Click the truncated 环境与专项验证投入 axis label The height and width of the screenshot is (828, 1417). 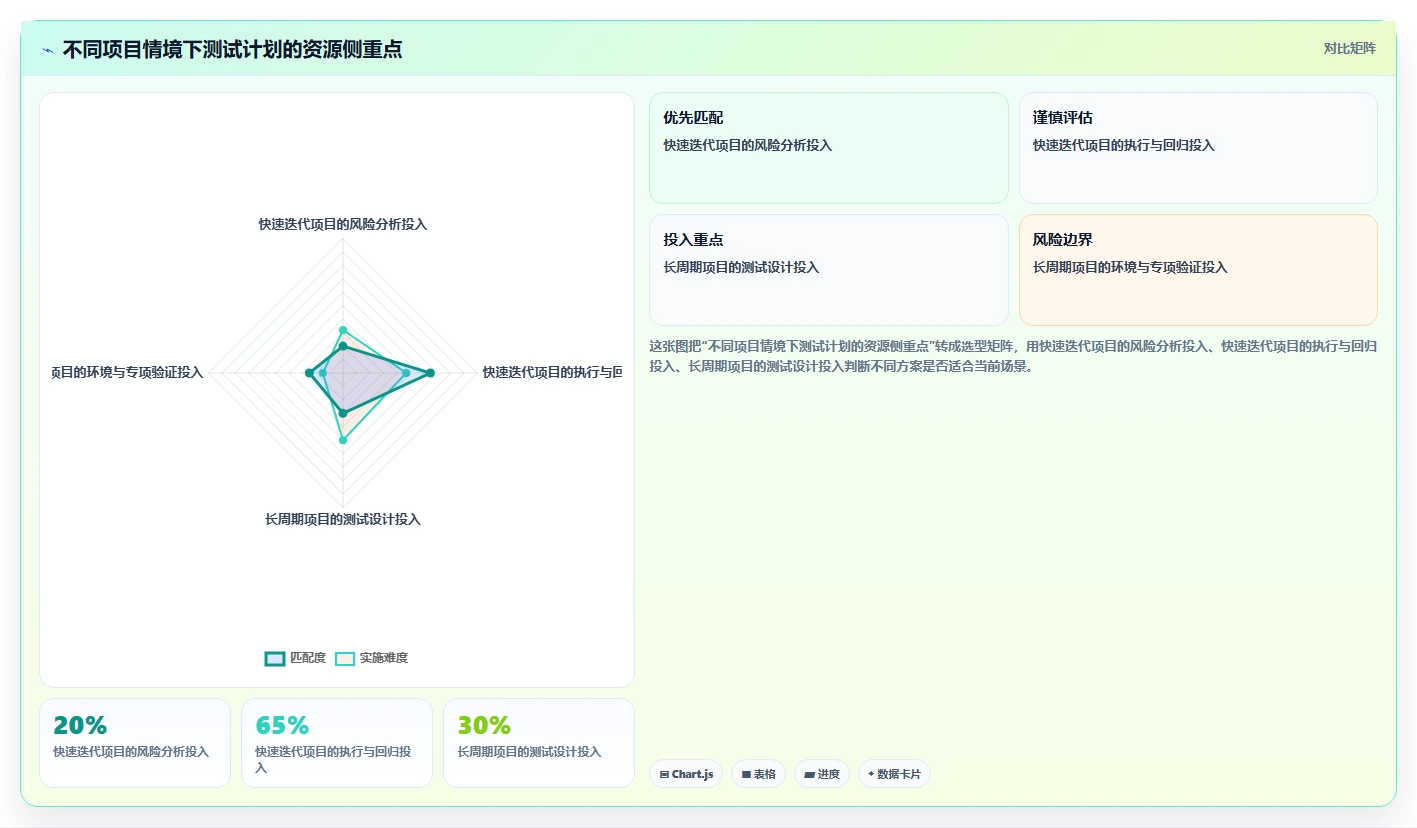coord(128,372)
